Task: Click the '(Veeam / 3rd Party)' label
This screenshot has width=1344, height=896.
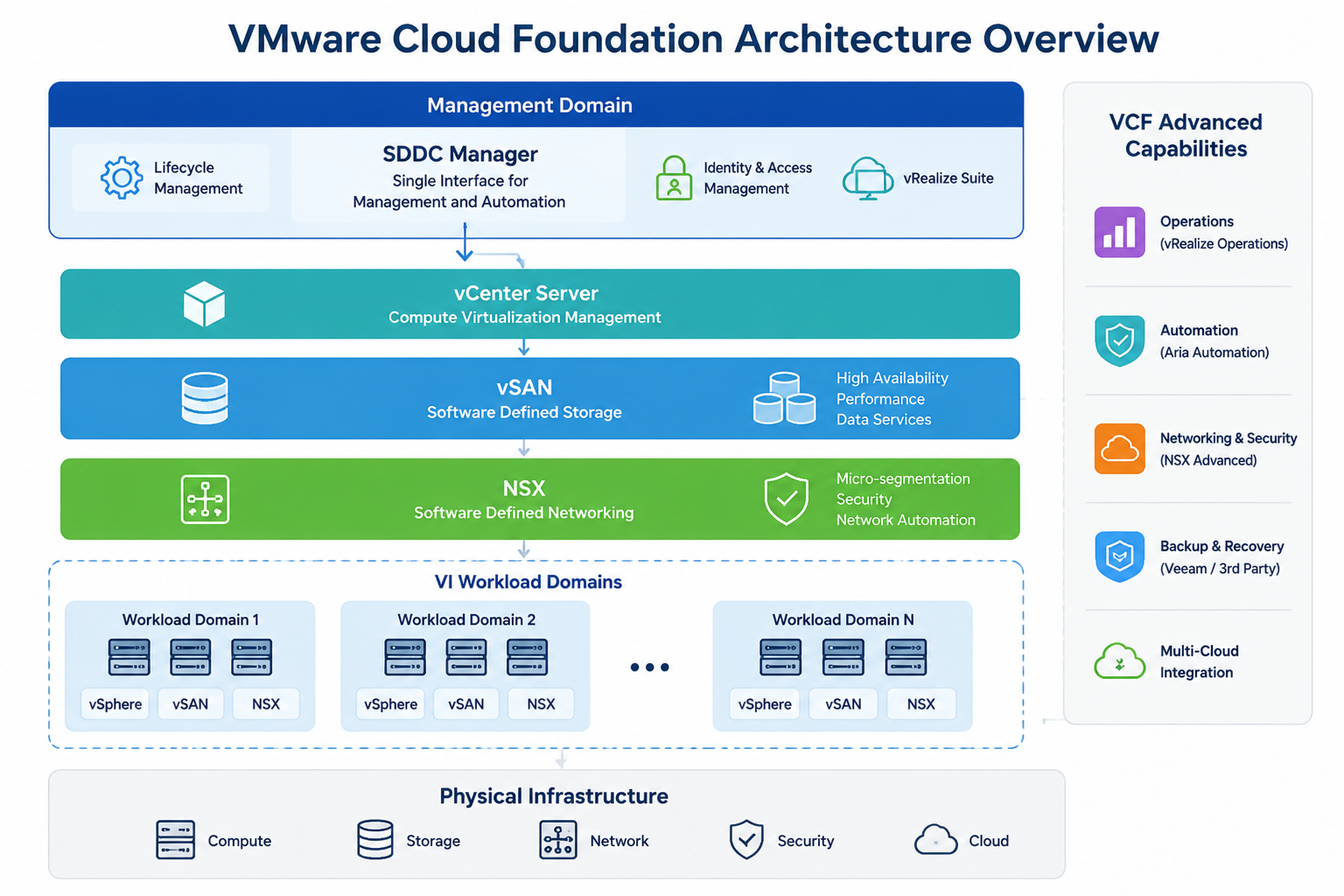Action: [x=1220, y=569]
